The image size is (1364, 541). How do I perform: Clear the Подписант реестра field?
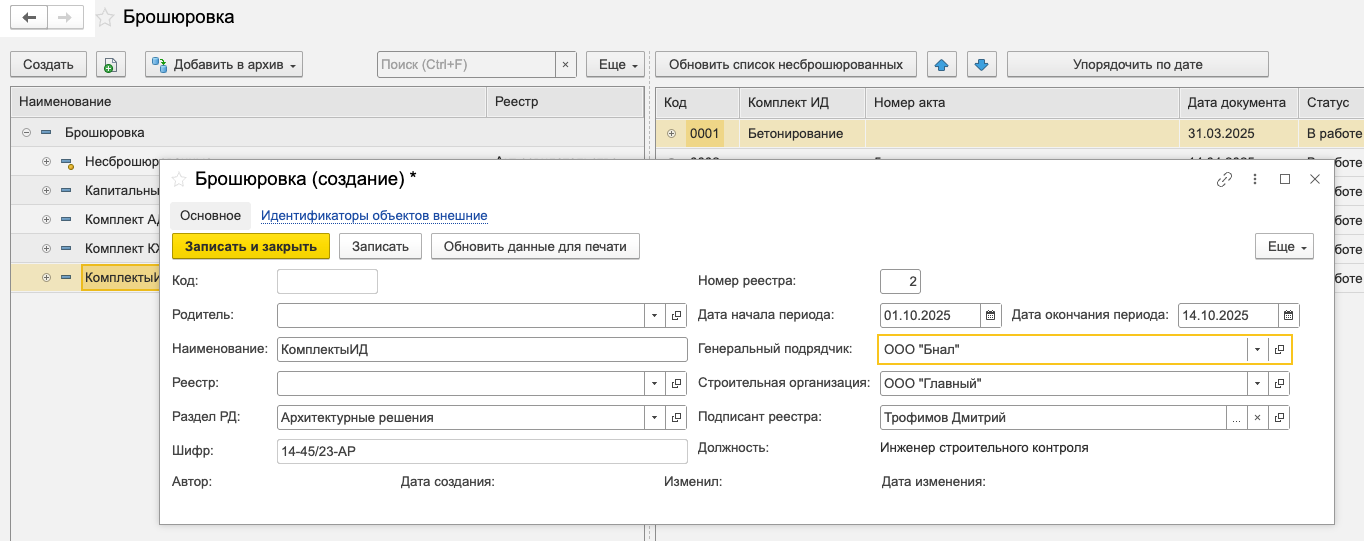tap(1257, 418)
